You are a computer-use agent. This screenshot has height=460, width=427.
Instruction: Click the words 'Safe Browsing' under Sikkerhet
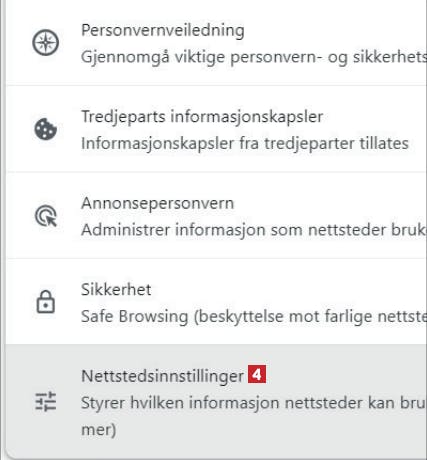pyautogui.click(x=135, y=316)
